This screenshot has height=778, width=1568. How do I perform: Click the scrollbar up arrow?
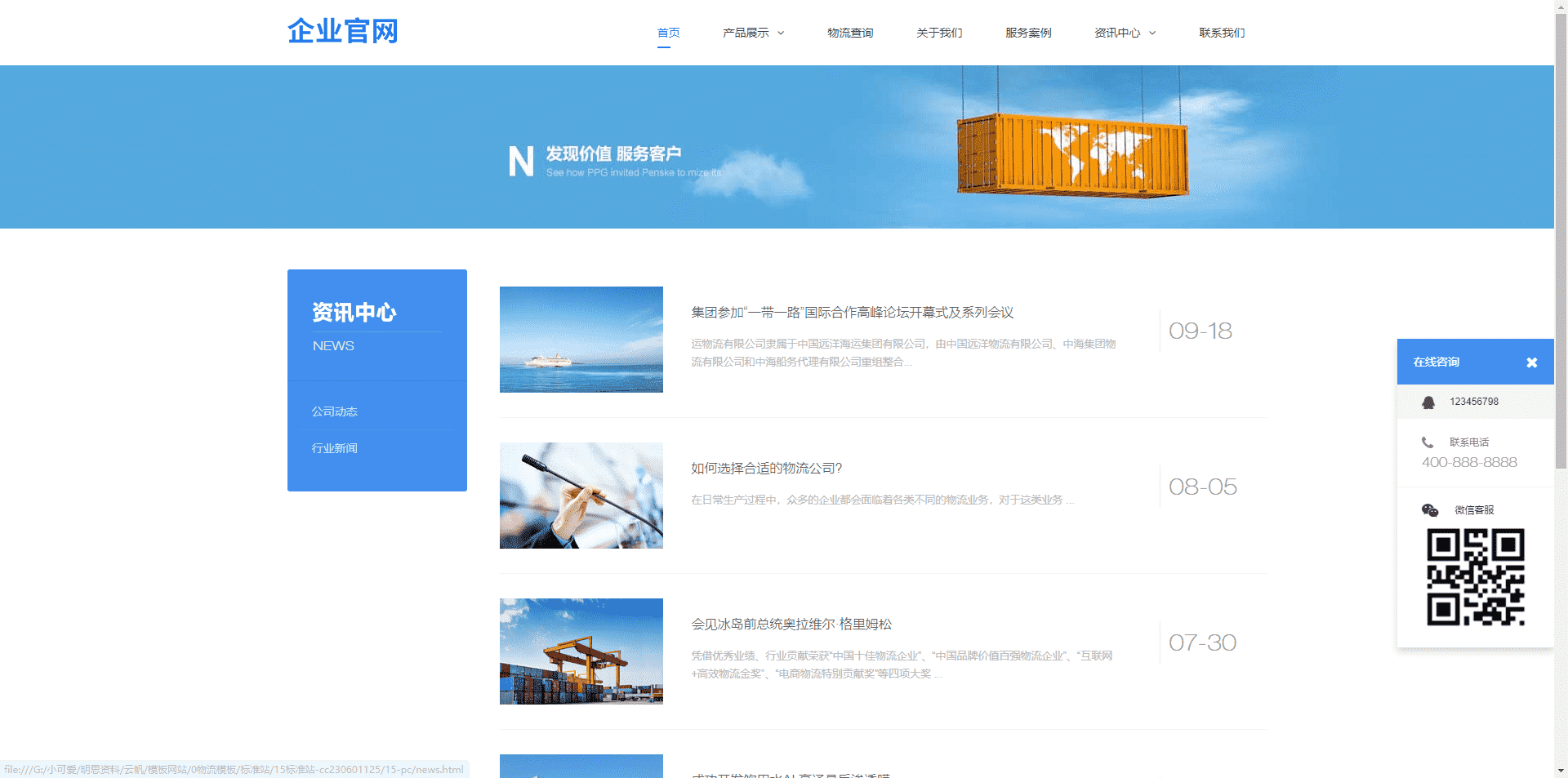coord(1561,7)
